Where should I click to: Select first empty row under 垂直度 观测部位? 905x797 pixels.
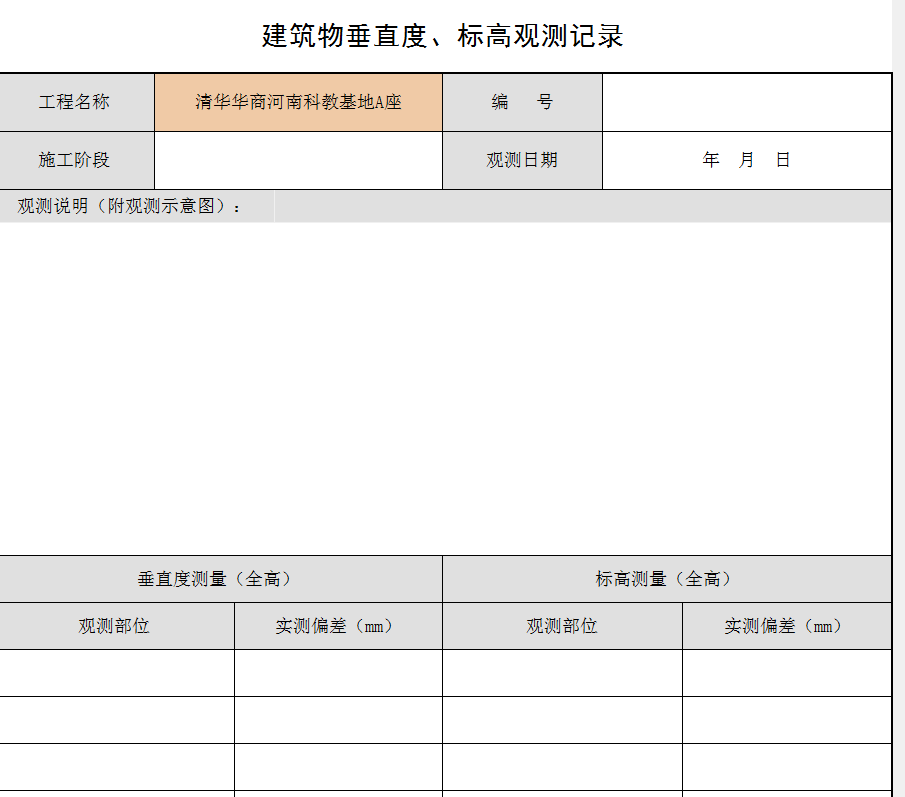coord(116,673)
